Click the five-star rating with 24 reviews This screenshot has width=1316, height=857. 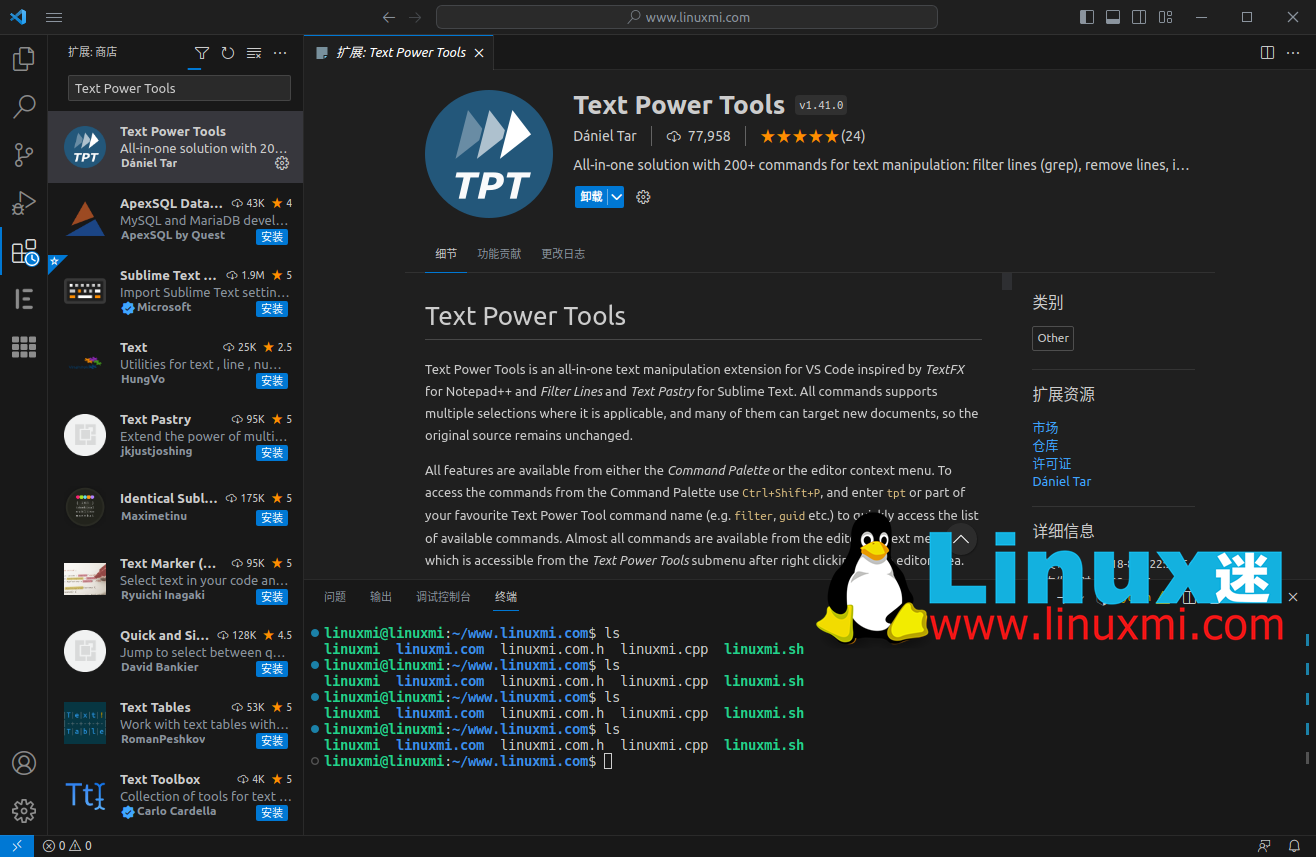point(812,136)
